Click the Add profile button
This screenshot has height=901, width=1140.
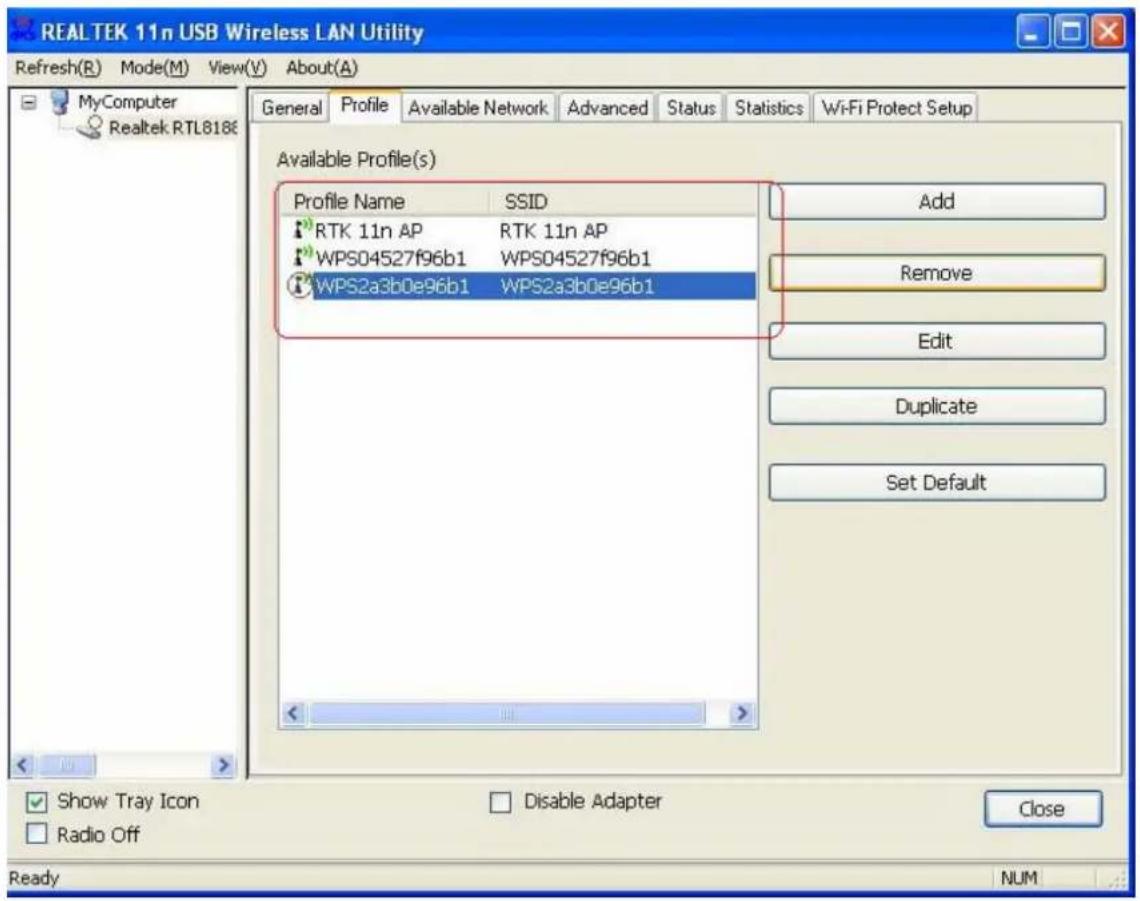pos(937,201)
